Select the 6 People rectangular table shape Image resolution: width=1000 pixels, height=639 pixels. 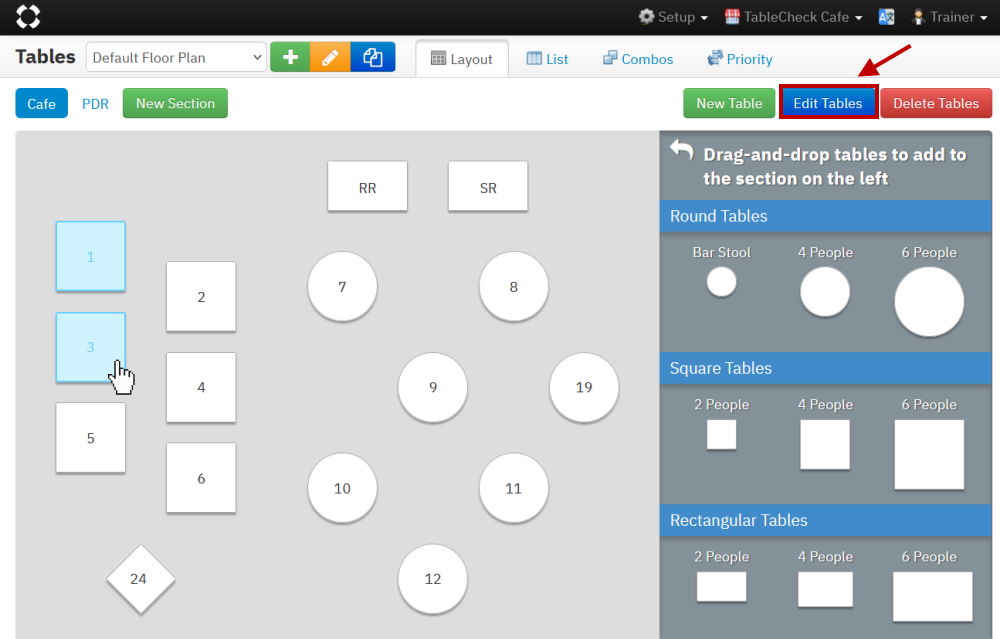(x=932, y=596)
